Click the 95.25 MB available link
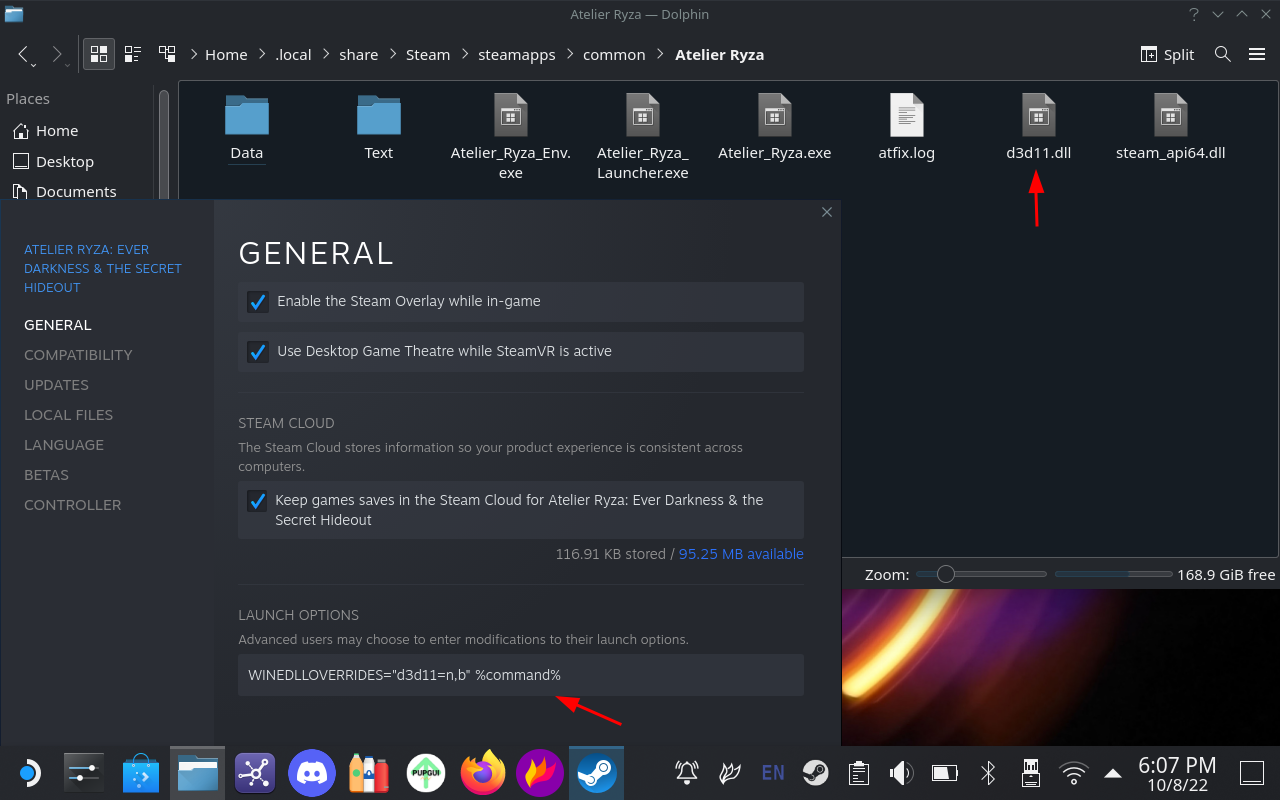Screen dimensions: 1280x800 pos(741,554)
